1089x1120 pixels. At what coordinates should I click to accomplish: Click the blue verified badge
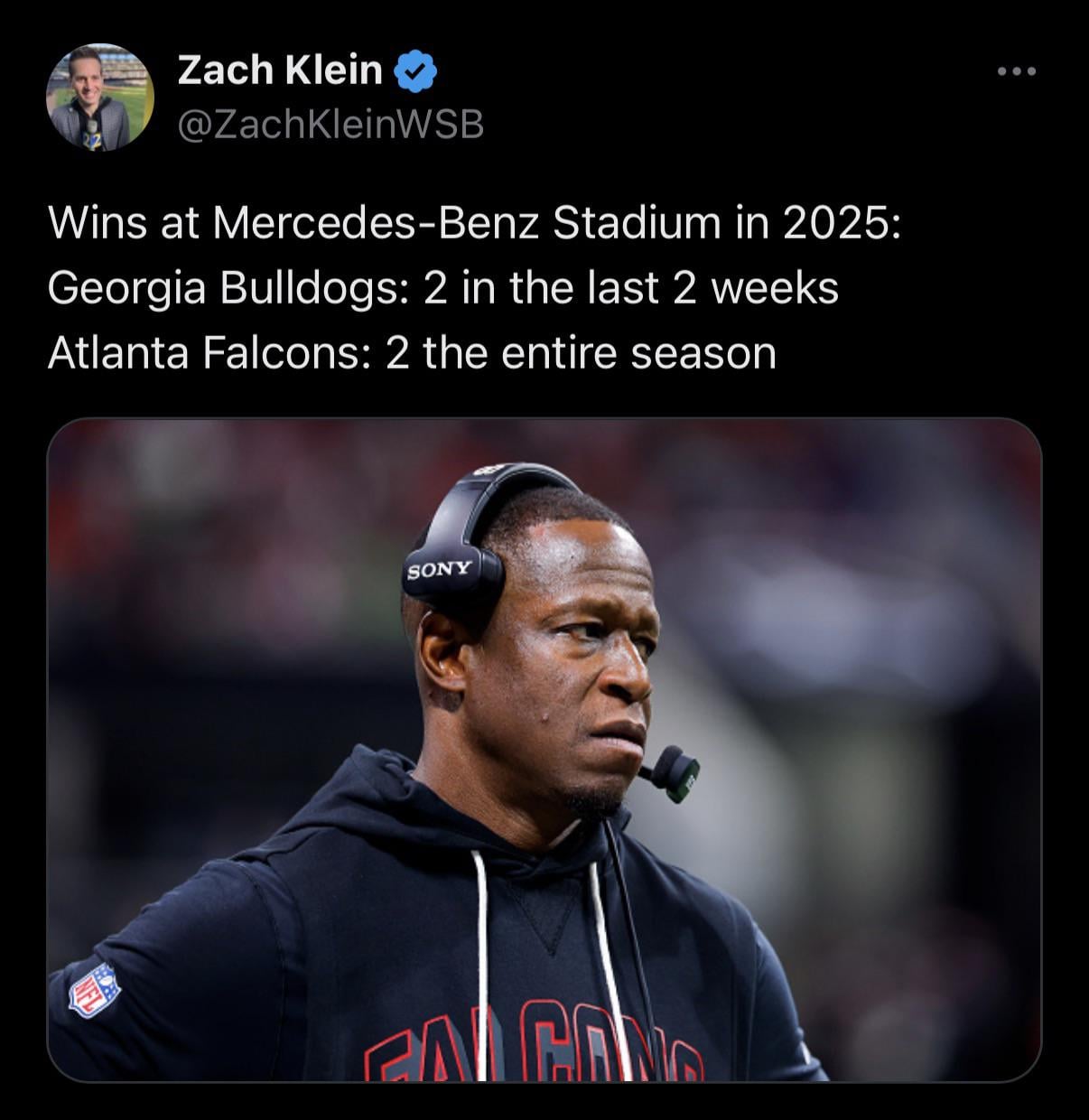[416, 72]
